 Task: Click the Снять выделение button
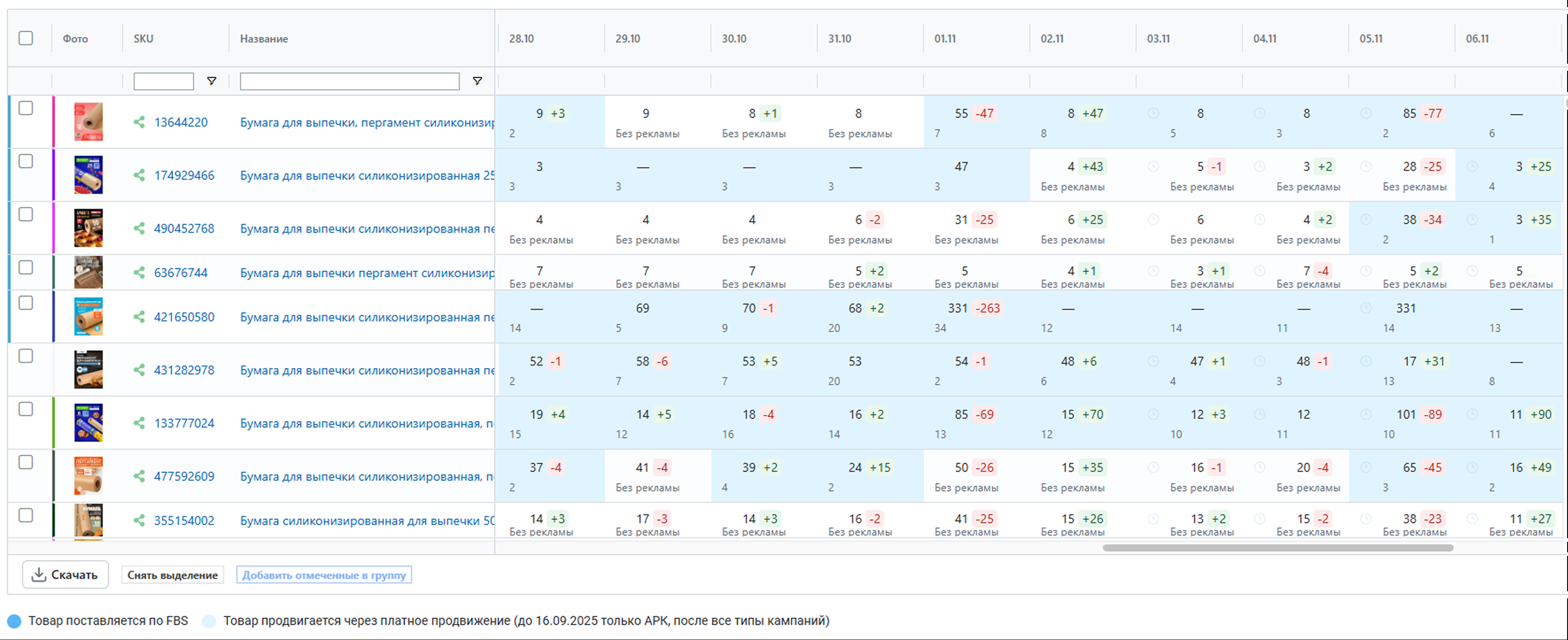[172, 575]
